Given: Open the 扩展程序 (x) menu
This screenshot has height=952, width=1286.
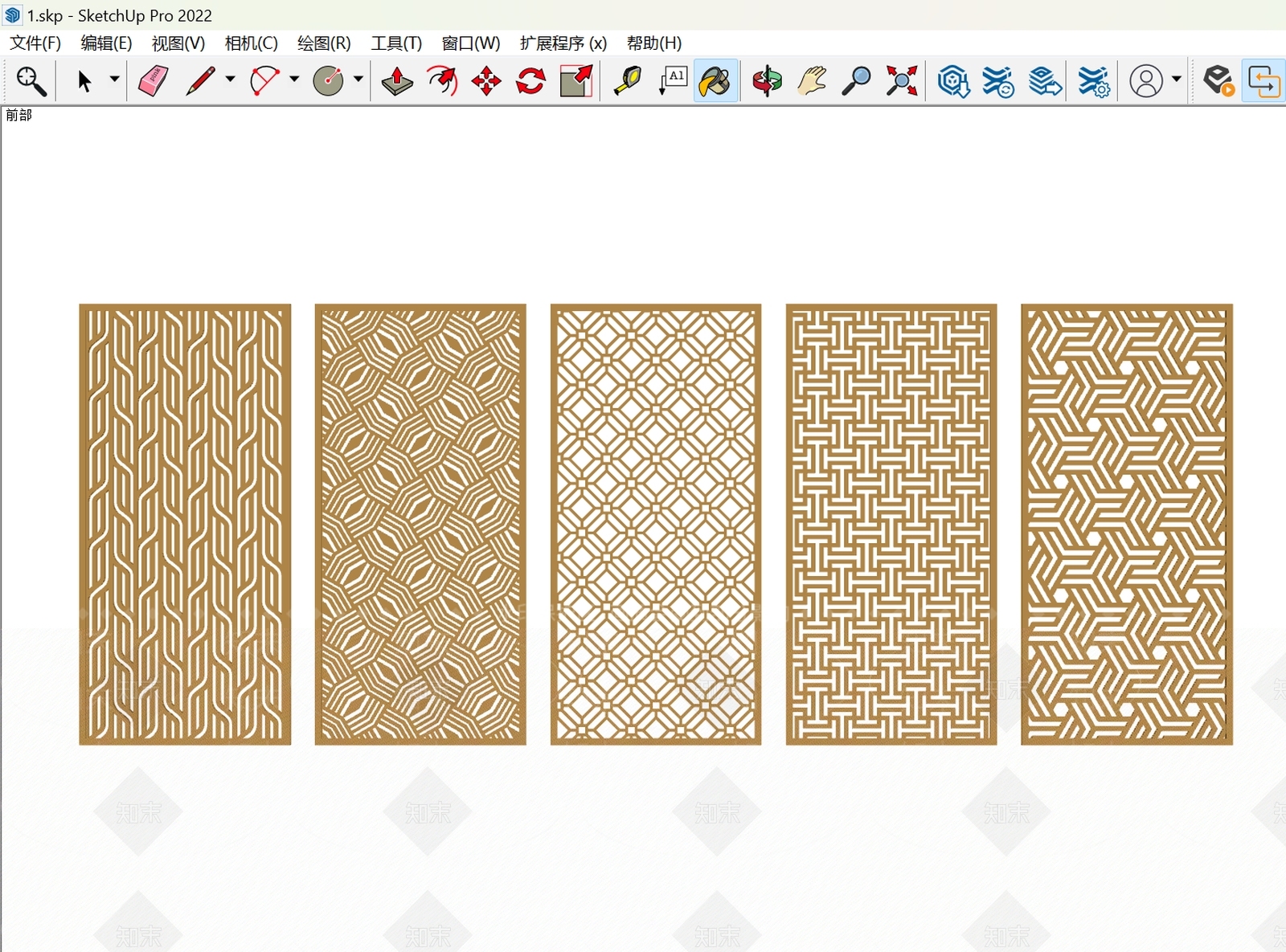Looking at the screenshot, I should [x=563, y=43].
